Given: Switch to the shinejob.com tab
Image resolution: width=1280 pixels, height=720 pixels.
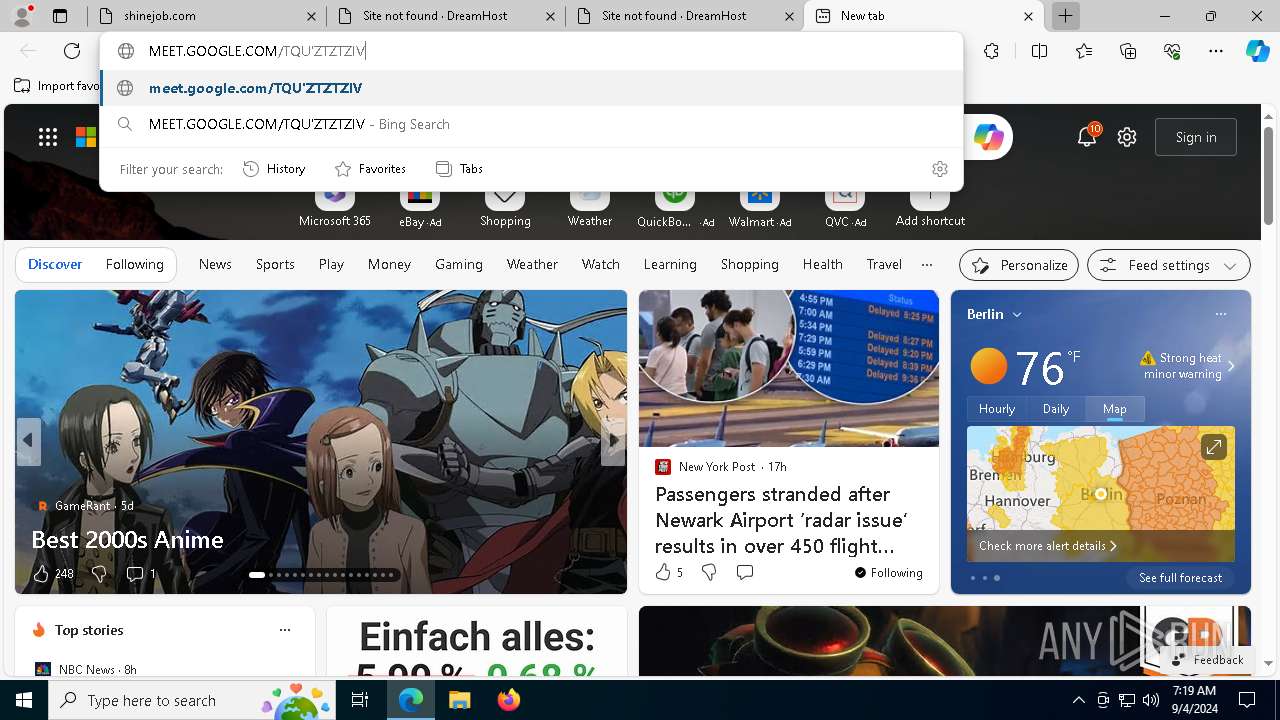Looking at the screenshot, I should coord(205,16).
